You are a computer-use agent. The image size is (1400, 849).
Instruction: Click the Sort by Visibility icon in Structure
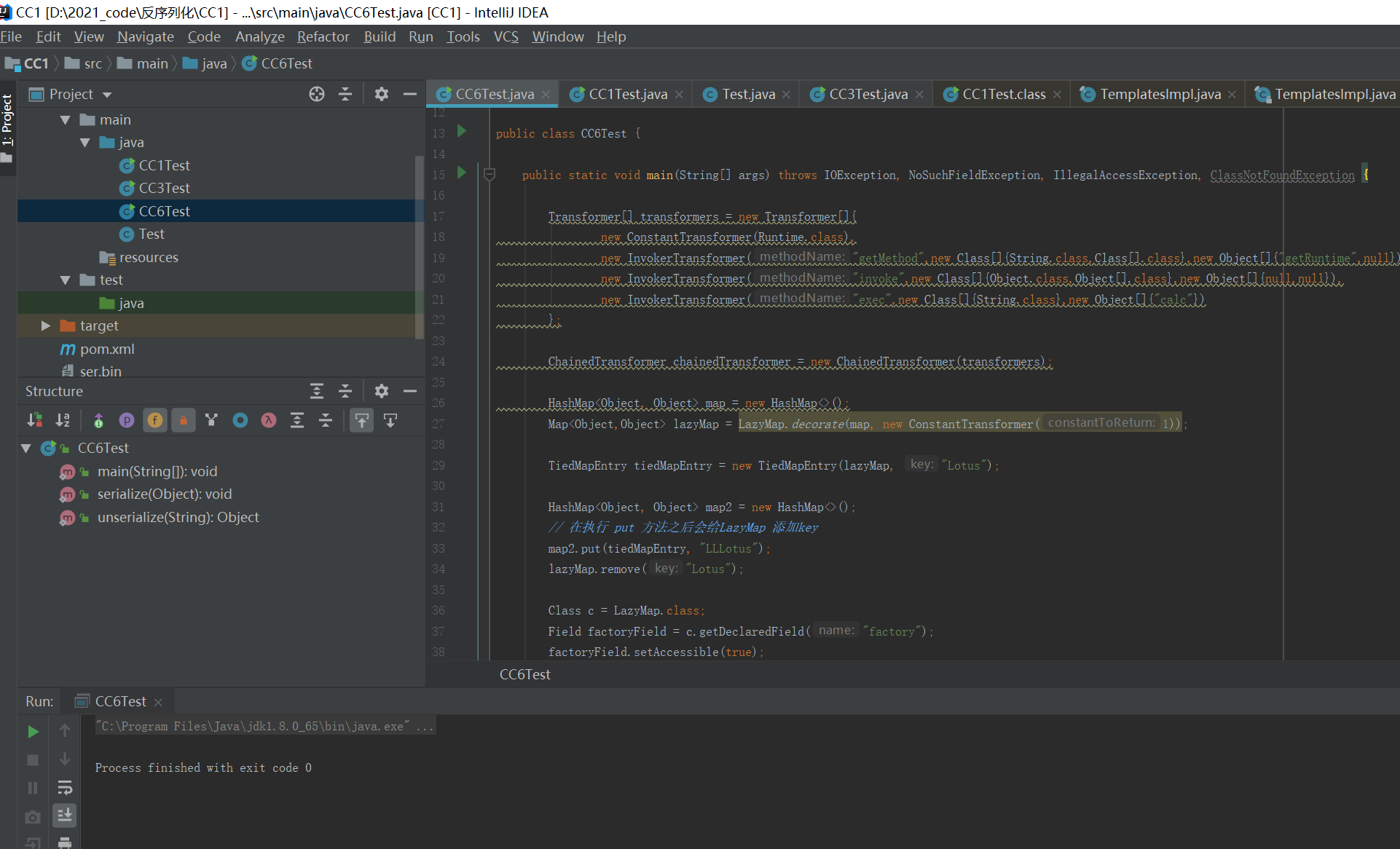tap(34, 420)
